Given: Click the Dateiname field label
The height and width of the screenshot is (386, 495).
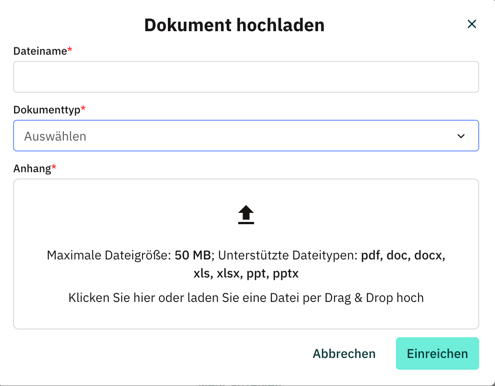Looking at the screenshot, I should [40, 51].
